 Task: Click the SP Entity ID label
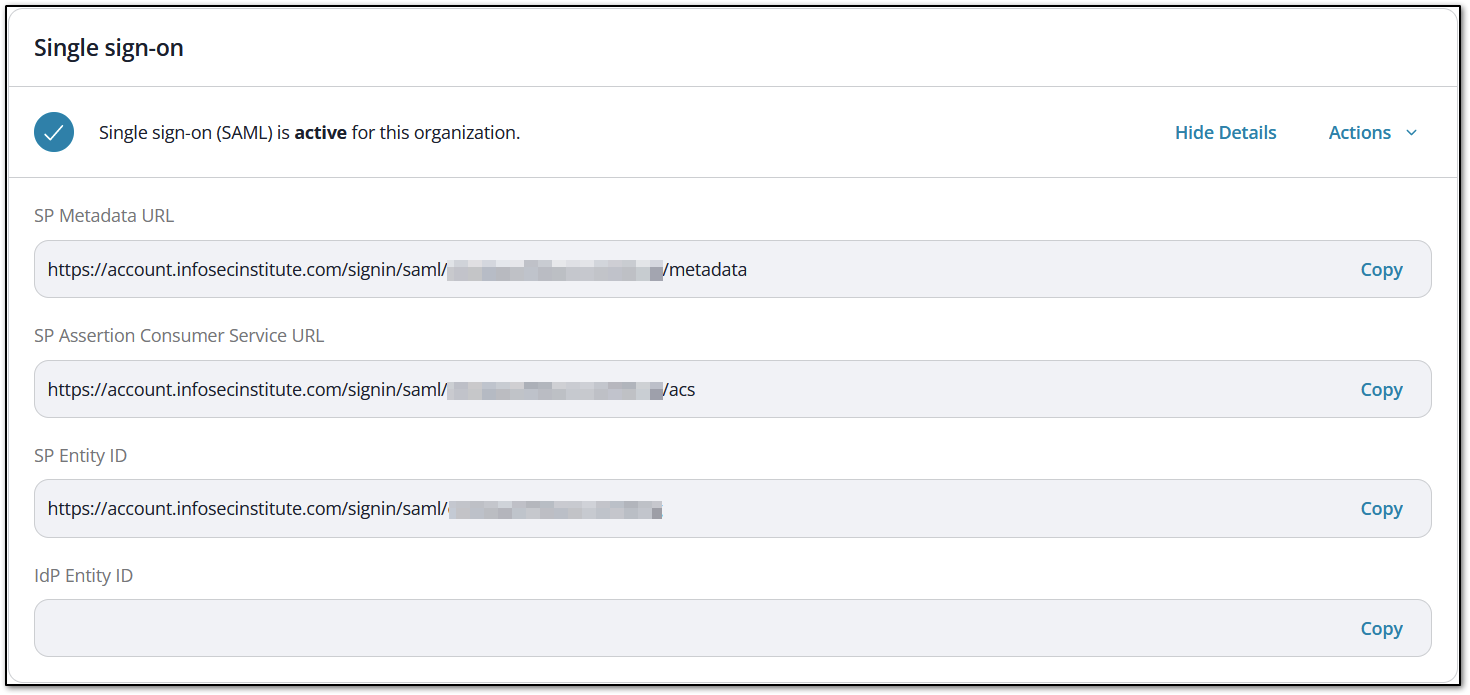pyautogui.click(x=80, y=455)
